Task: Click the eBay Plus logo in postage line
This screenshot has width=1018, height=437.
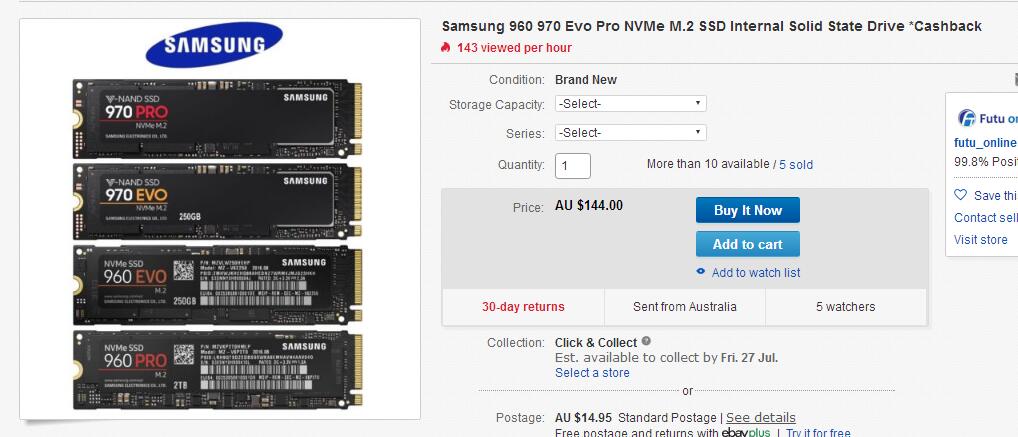Action: click(745, 432)
